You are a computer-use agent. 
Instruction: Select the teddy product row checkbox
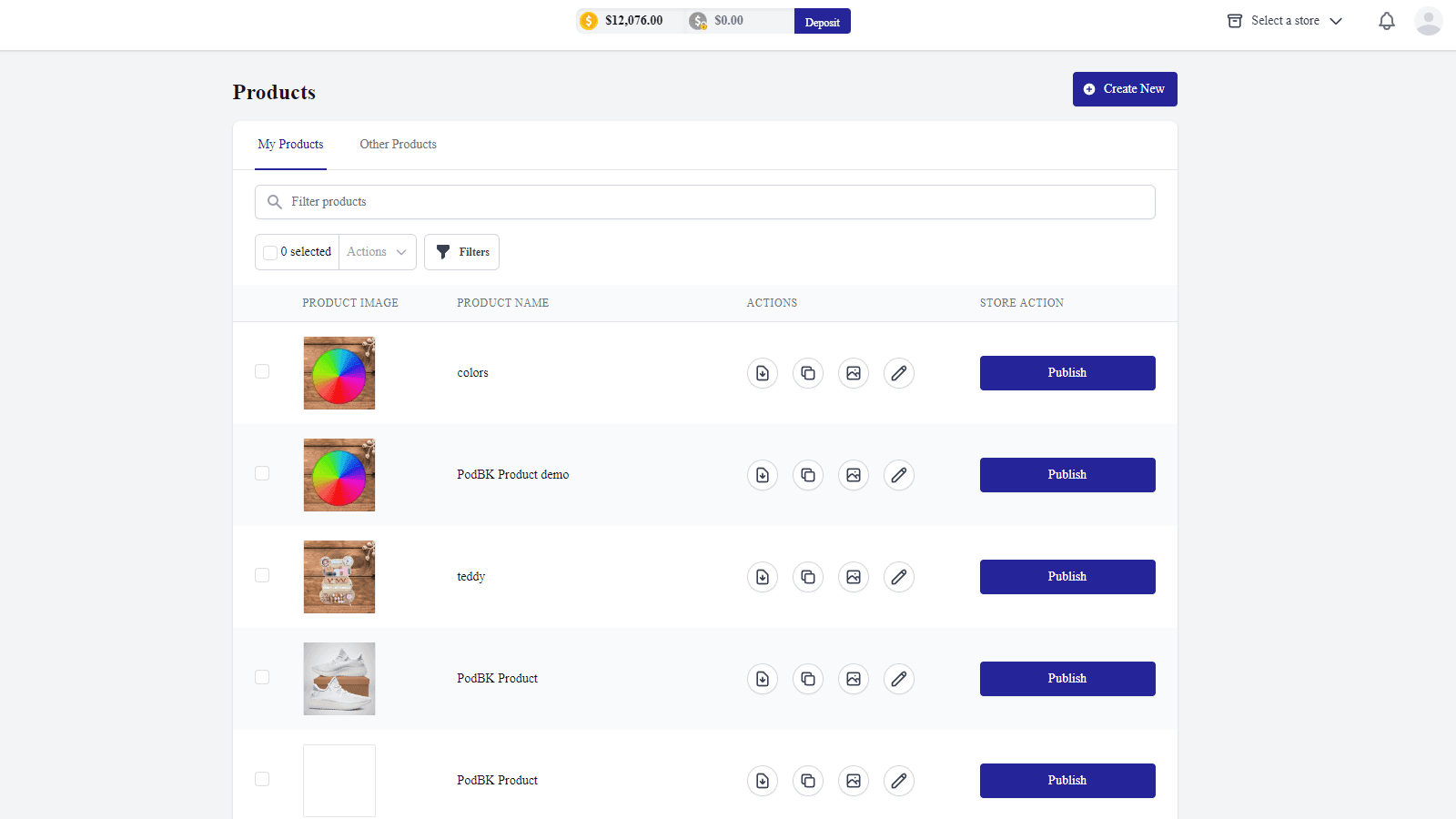(x=262, y=575)
